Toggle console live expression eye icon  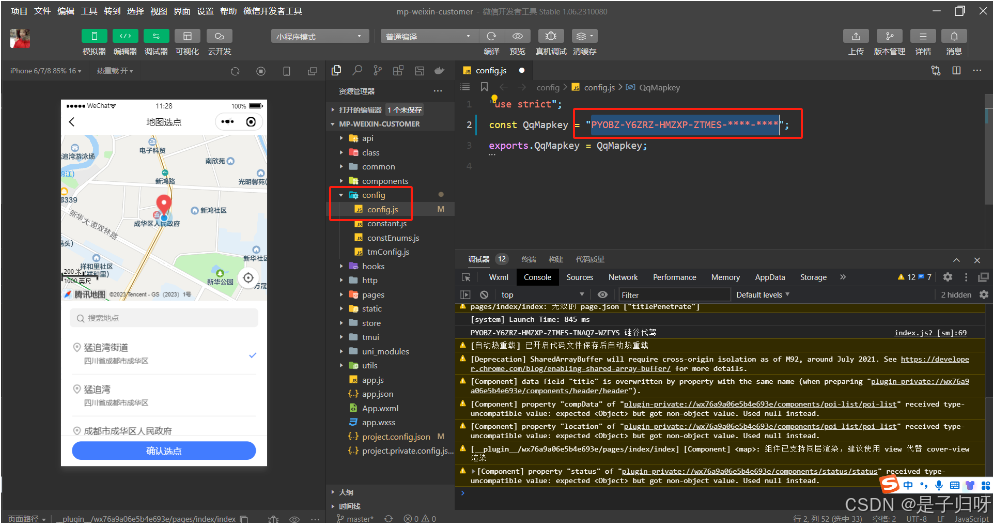pyautogui.click(x=602, y=295)
